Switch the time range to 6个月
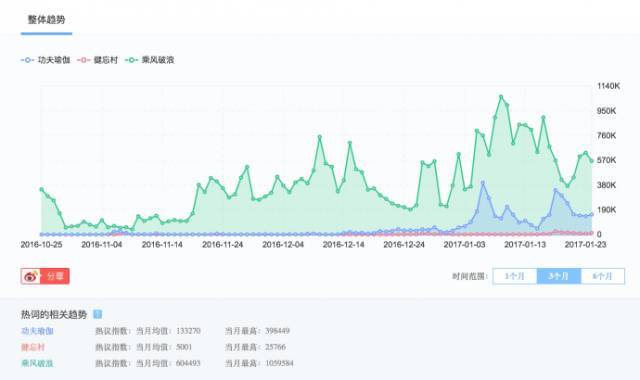Screen dimensions: 640x380 pyautogui.click(x=602, y=276)
